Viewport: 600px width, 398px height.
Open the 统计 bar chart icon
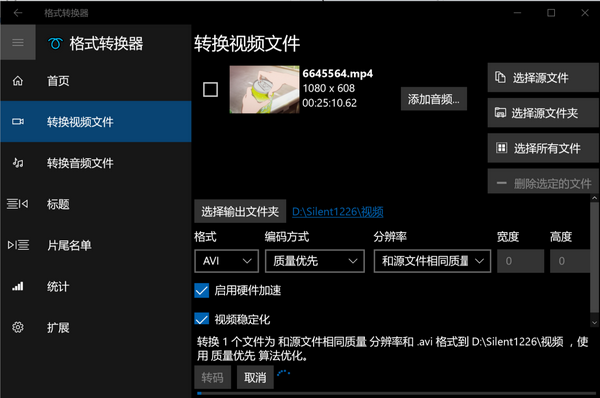coord(18,286)
